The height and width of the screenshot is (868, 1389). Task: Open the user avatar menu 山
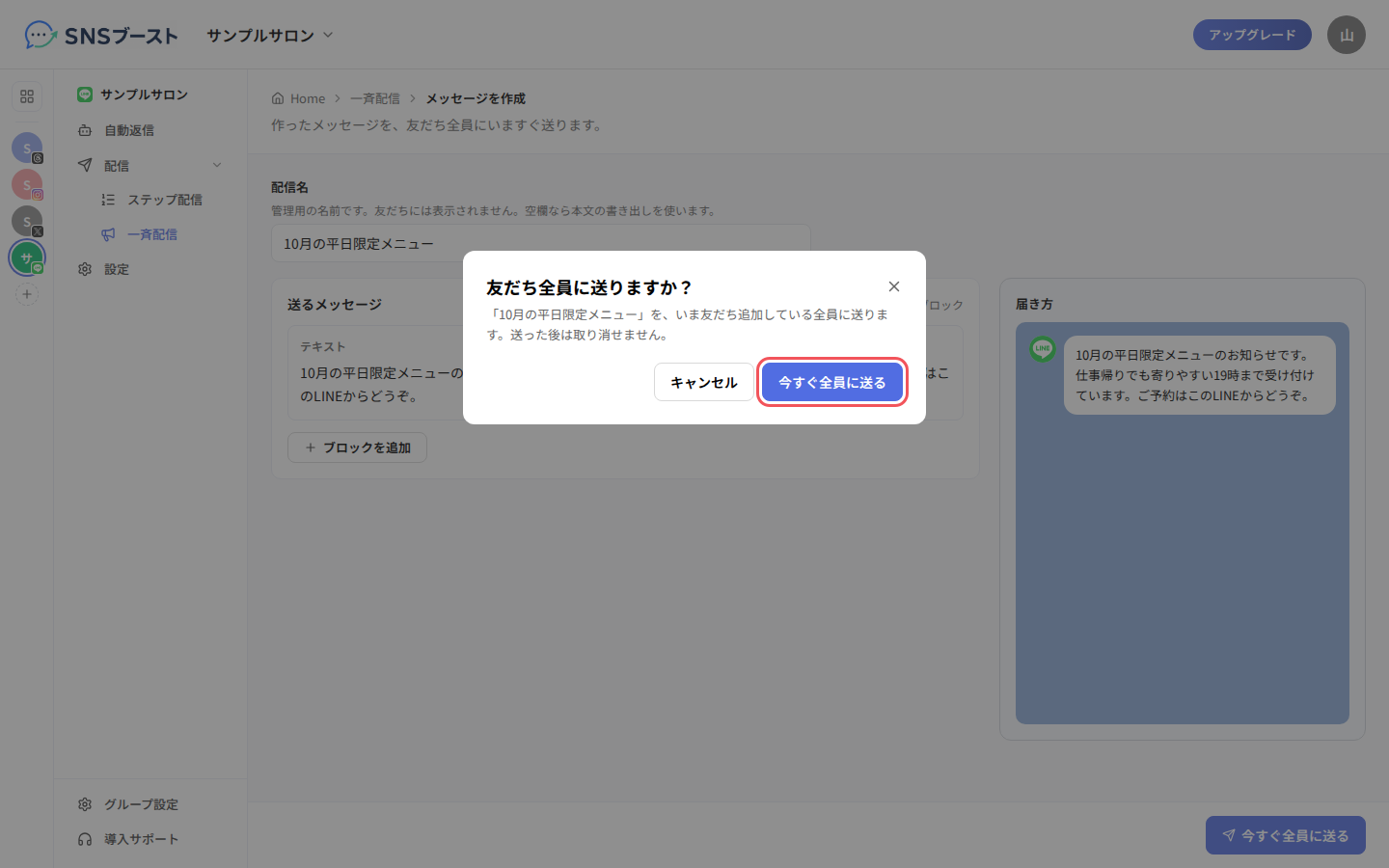coord(1347,35)
